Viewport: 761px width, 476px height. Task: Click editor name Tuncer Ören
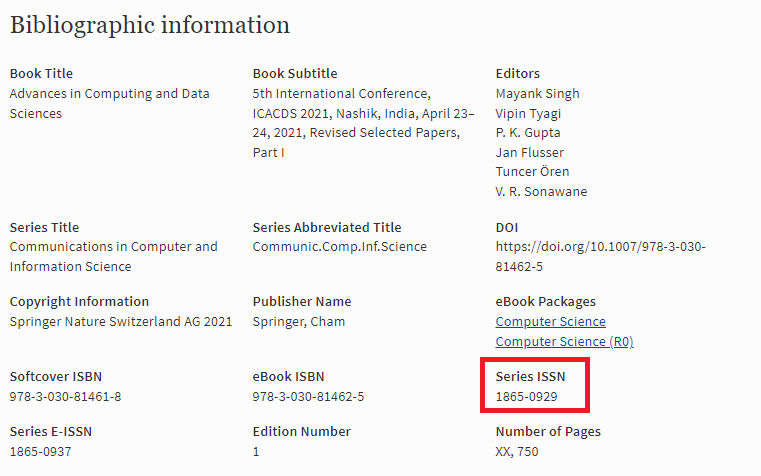coord(532,171)
